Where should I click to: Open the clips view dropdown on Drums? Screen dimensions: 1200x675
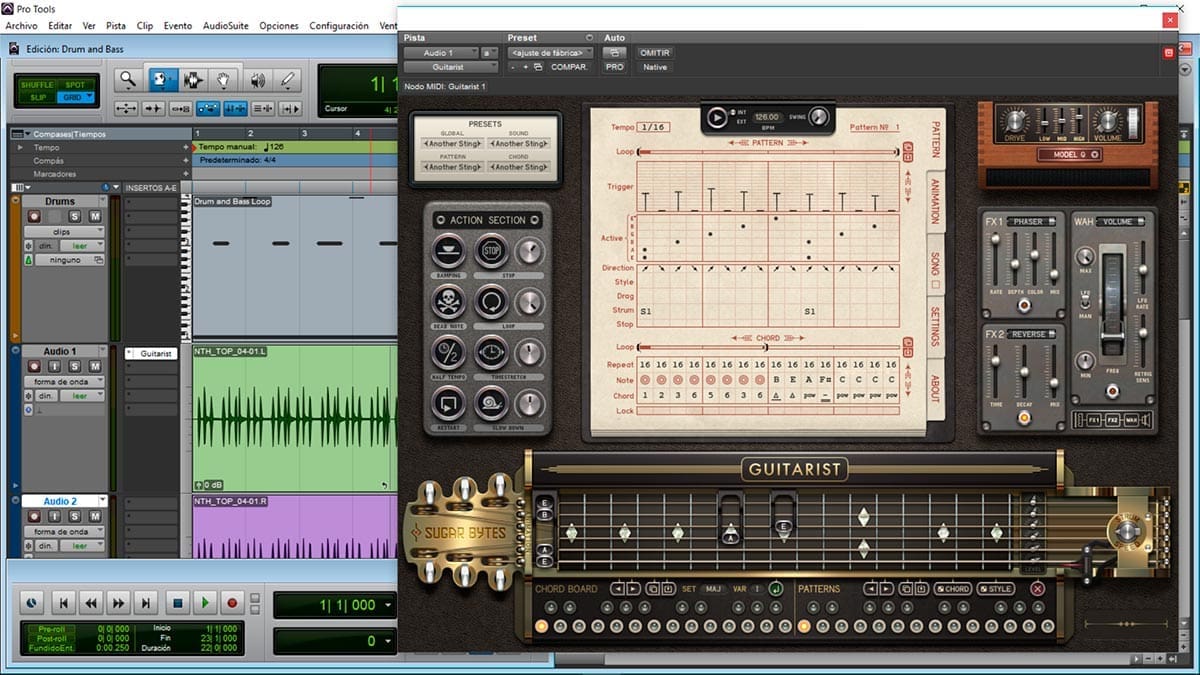tap(63, 231)
